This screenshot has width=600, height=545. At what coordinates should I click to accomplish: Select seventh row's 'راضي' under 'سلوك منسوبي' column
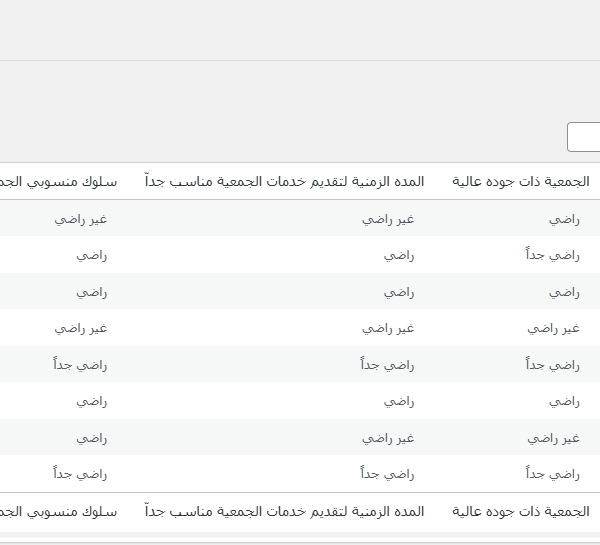(92, 439)
